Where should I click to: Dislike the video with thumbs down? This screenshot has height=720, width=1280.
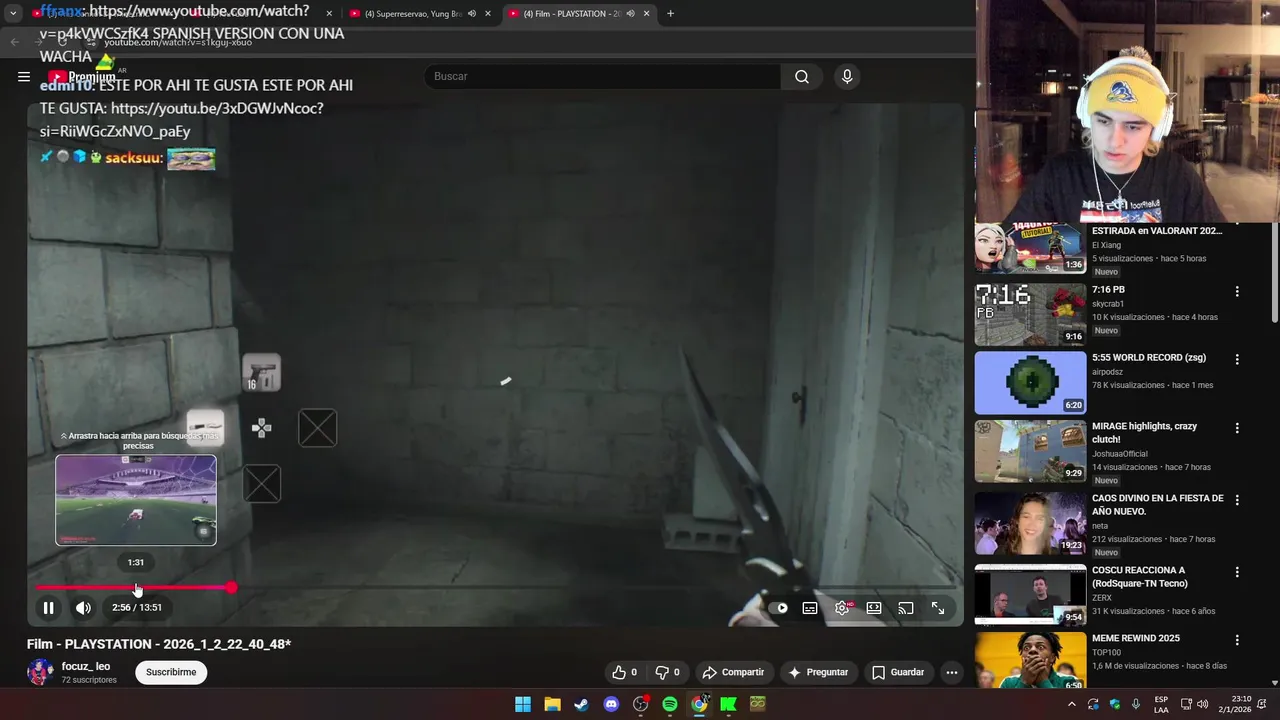point(667,672)
